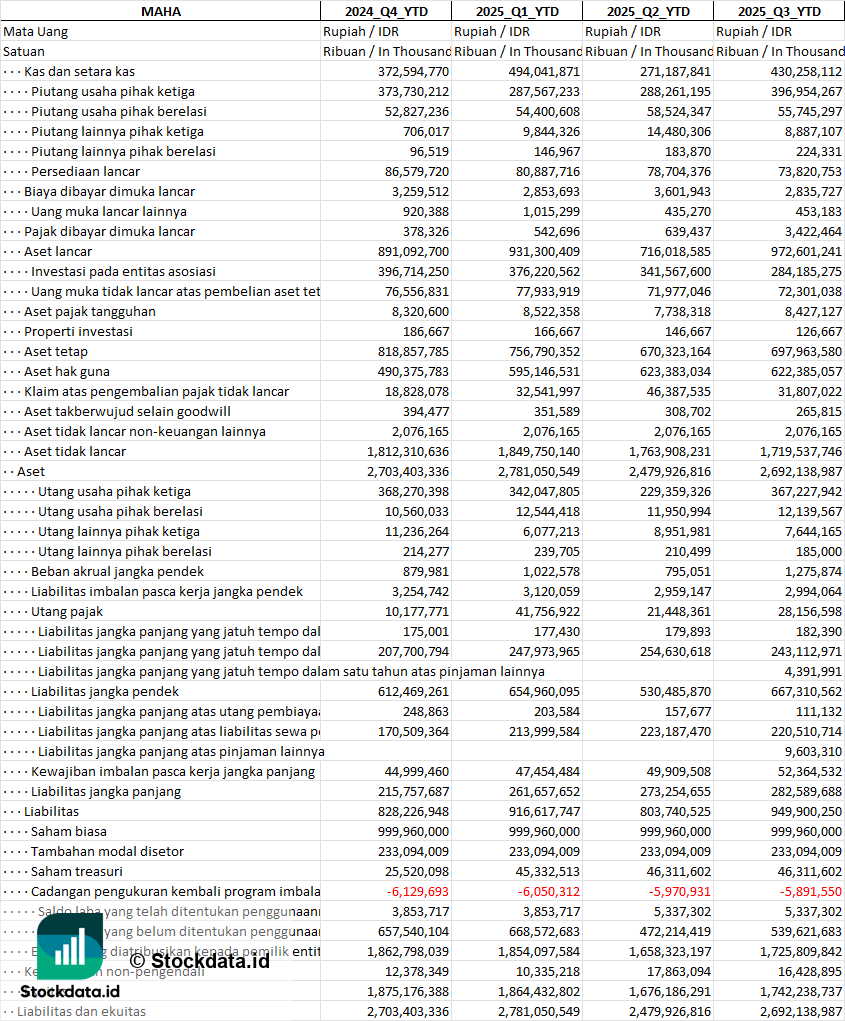Click value 12,378,349 kepentingan non-pengendali

[x=417, y=972]
